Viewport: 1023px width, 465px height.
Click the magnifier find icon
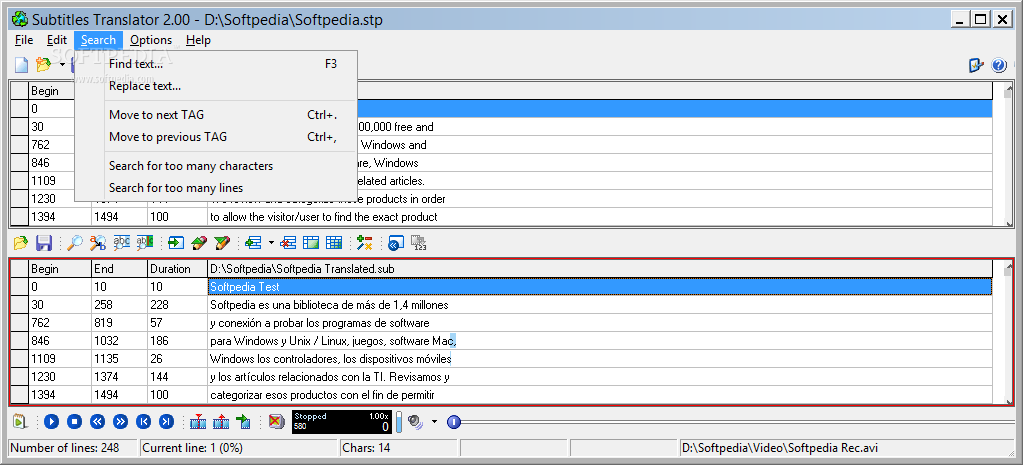tap(75, 243)
